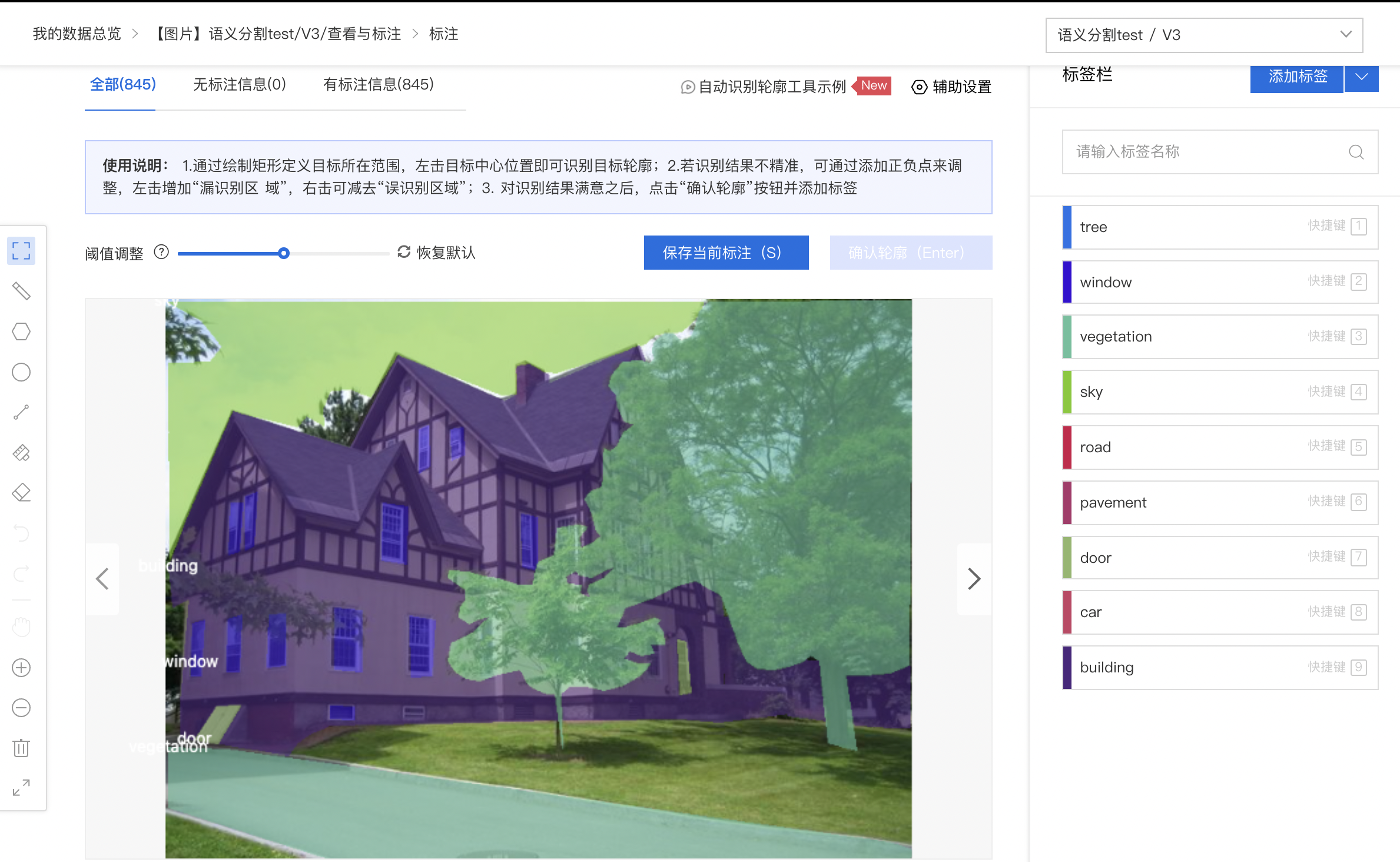Click 确认轮廓 (Enter) button
The height and width of the screenshot is (862, 1400).
[911, 253]
